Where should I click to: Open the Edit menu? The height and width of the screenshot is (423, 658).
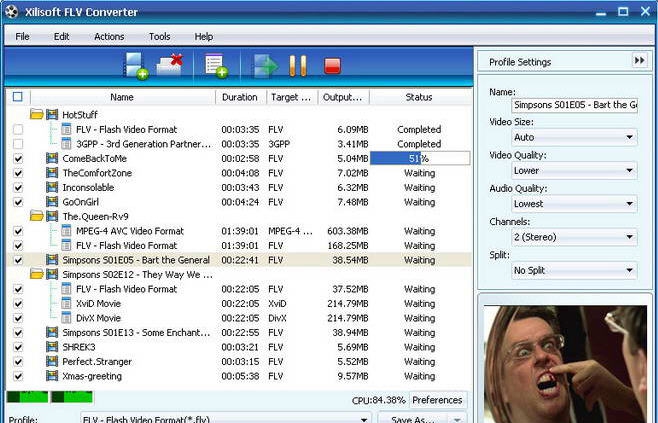click(x=61, y=37)
